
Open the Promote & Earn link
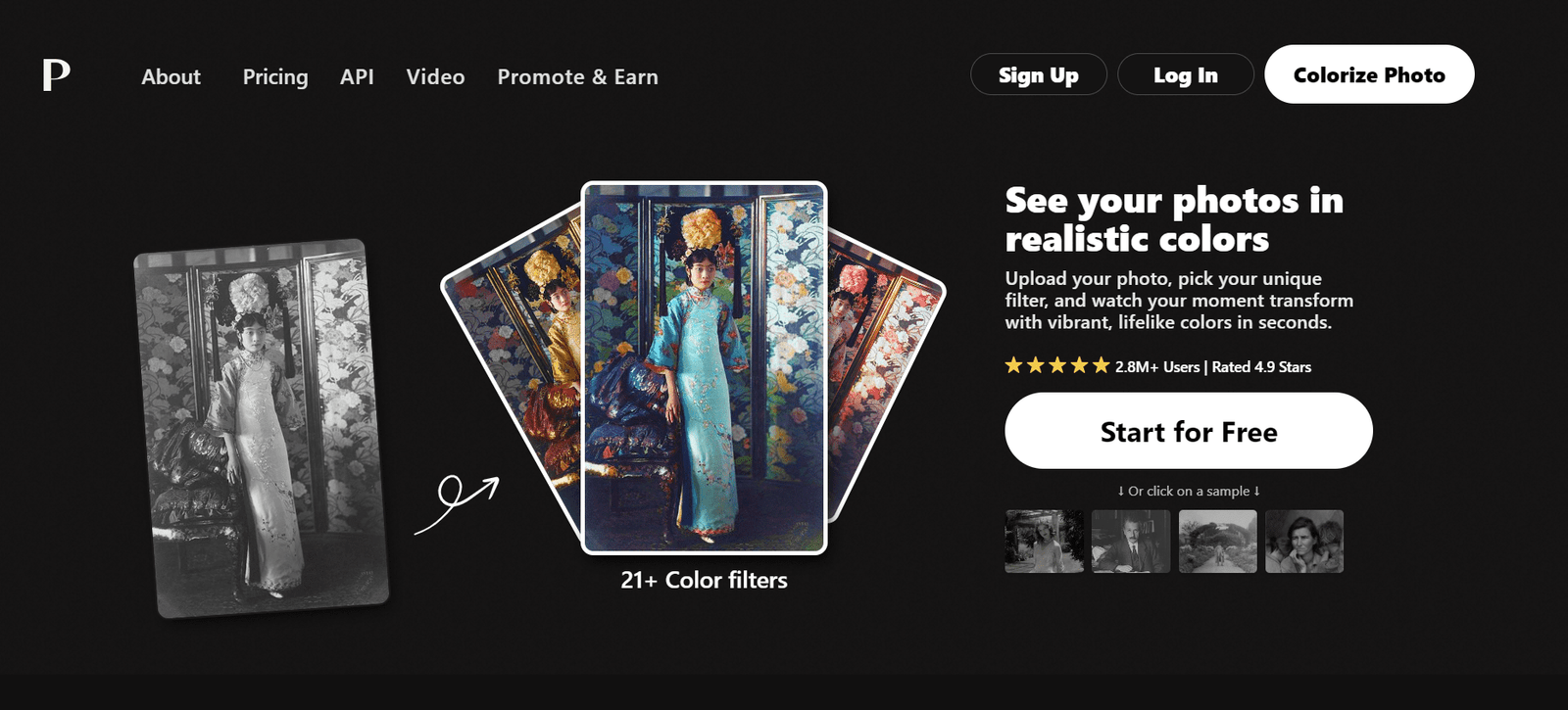click(x=577, y=76)
